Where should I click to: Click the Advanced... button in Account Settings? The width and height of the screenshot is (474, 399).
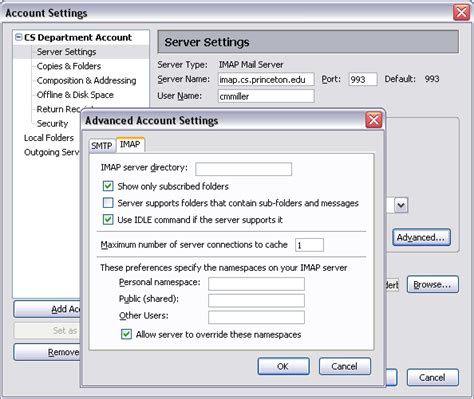(421, 237)
